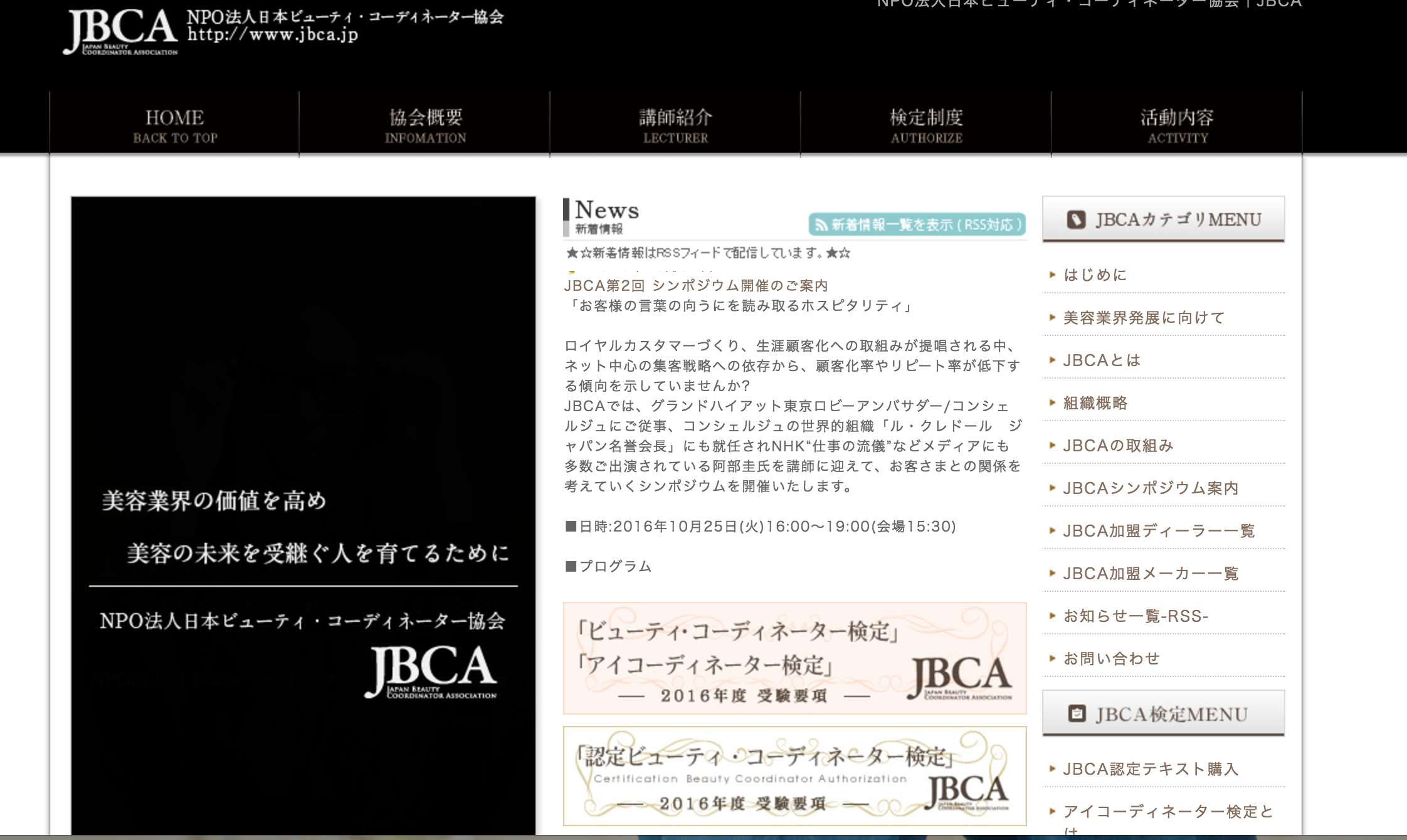Open JBCA認定テキスト購入 sidebar link
The width and height of the screenshot is (1407, 840).
[1151, 769]
